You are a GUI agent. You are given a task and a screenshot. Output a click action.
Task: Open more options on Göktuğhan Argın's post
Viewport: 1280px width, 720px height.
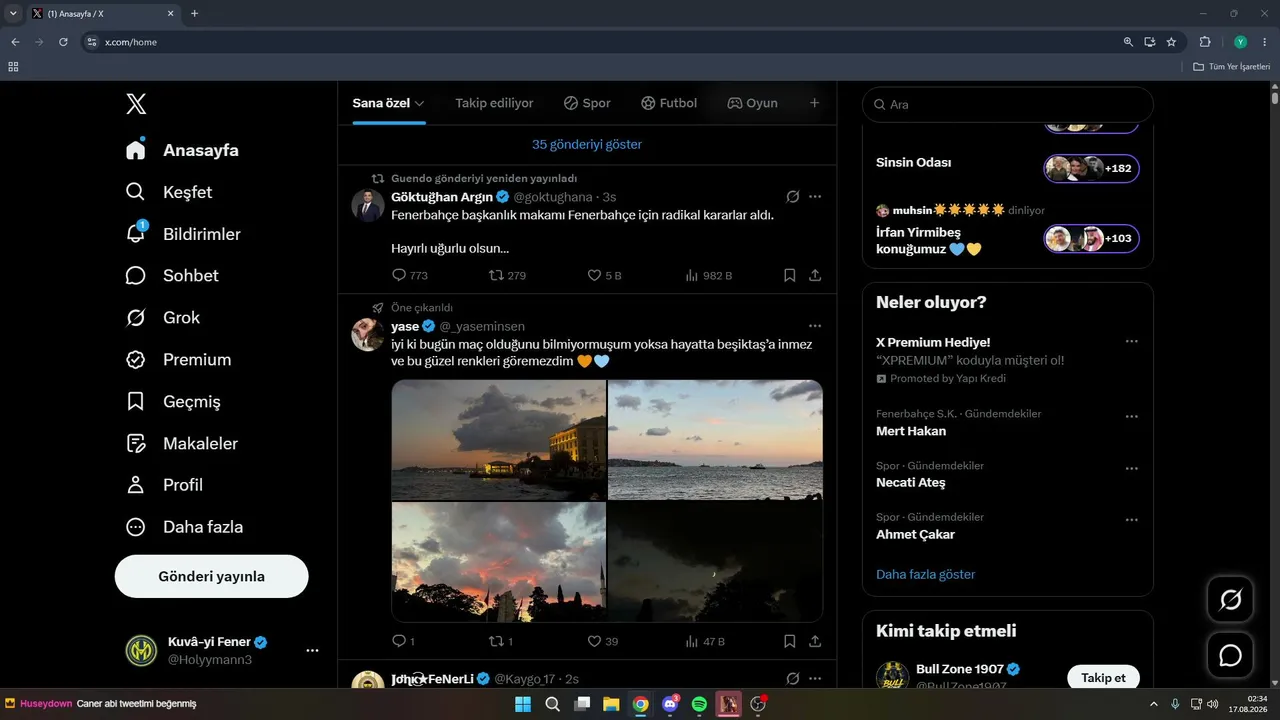click(x=815, y=197)
